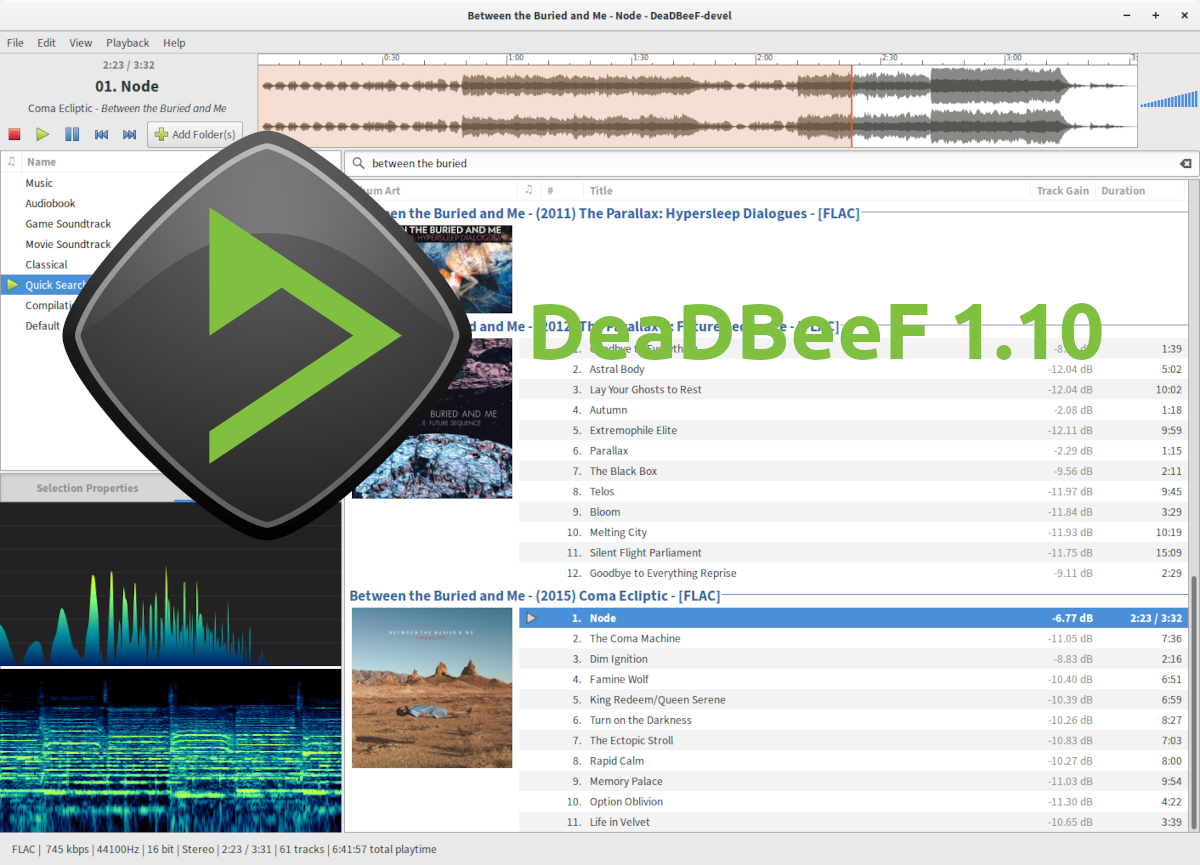The width and height of the screenshot is (1200, 865).
Task: Click the green play icon
Action: (42, 134)
